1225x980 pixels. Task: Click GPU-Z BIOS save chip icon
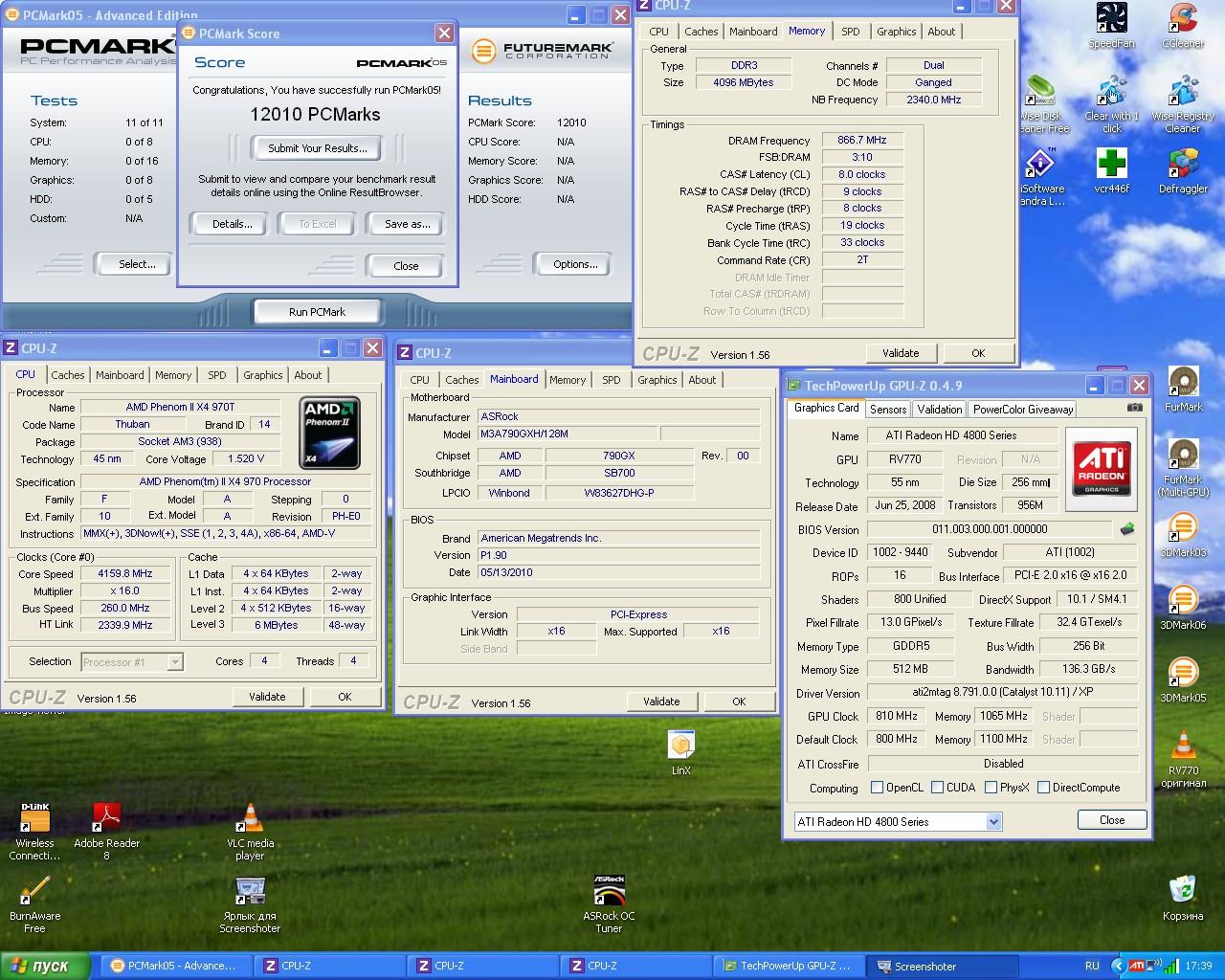(1127, 529)
